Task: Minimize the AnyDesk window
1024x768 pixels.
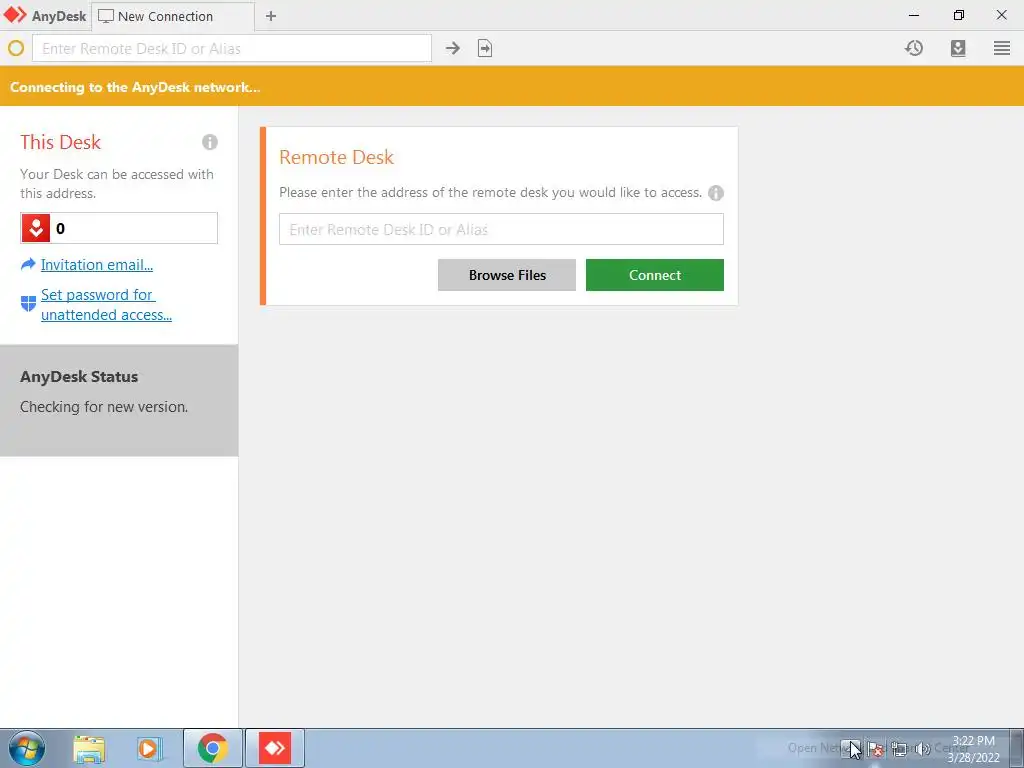Action: (x=914, y=15)
